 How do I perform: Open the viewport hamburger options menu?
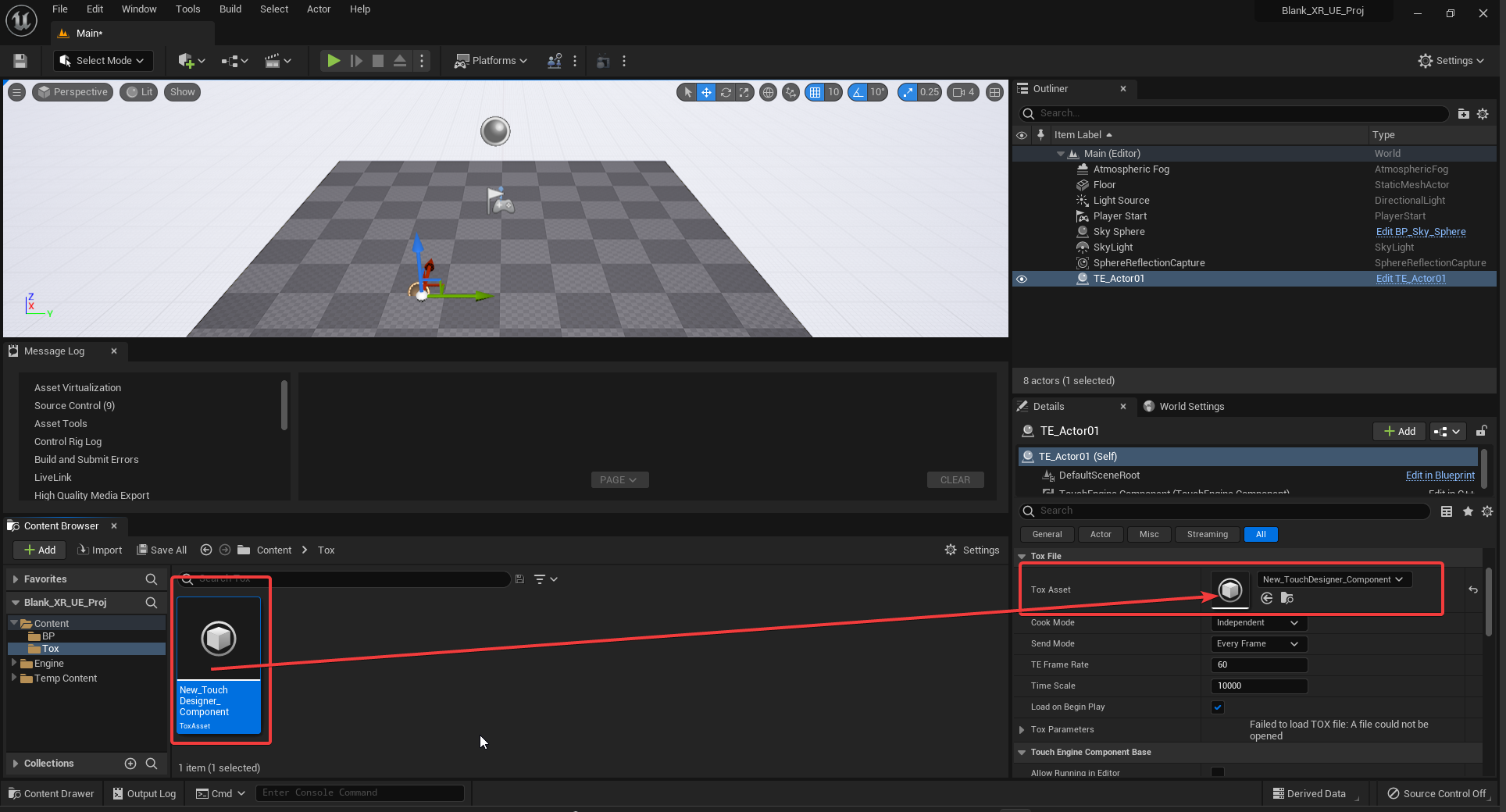pos(16,92)
